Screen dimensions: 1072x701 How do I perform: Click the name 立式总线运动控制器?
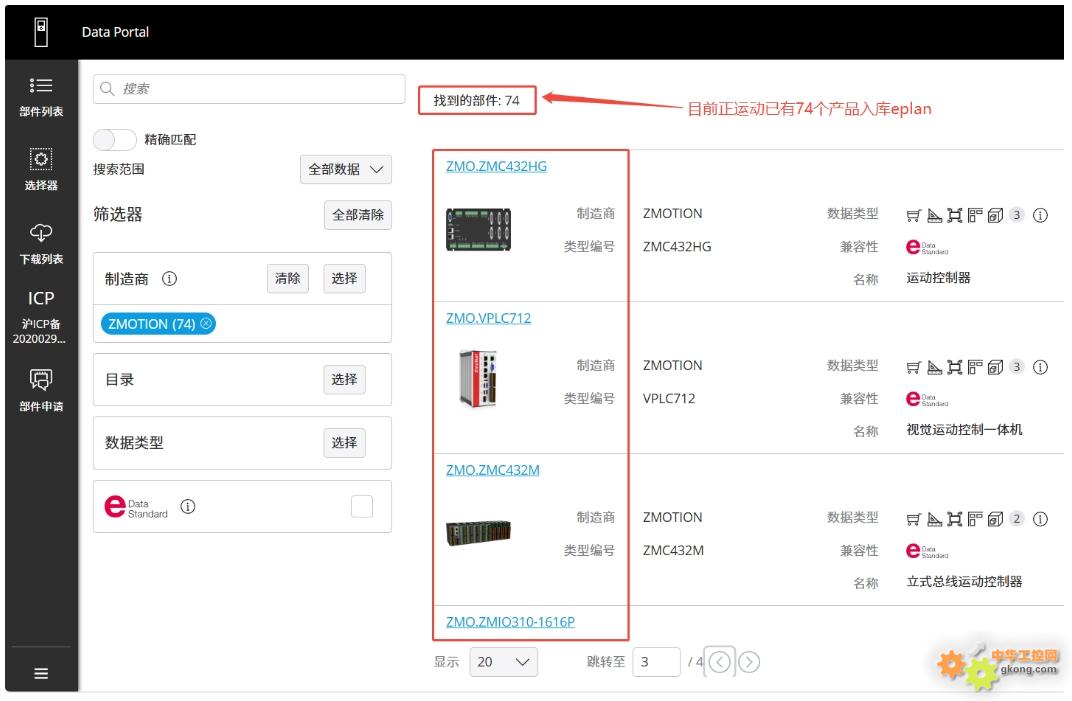pyautogui.click(x=964, y=581)
